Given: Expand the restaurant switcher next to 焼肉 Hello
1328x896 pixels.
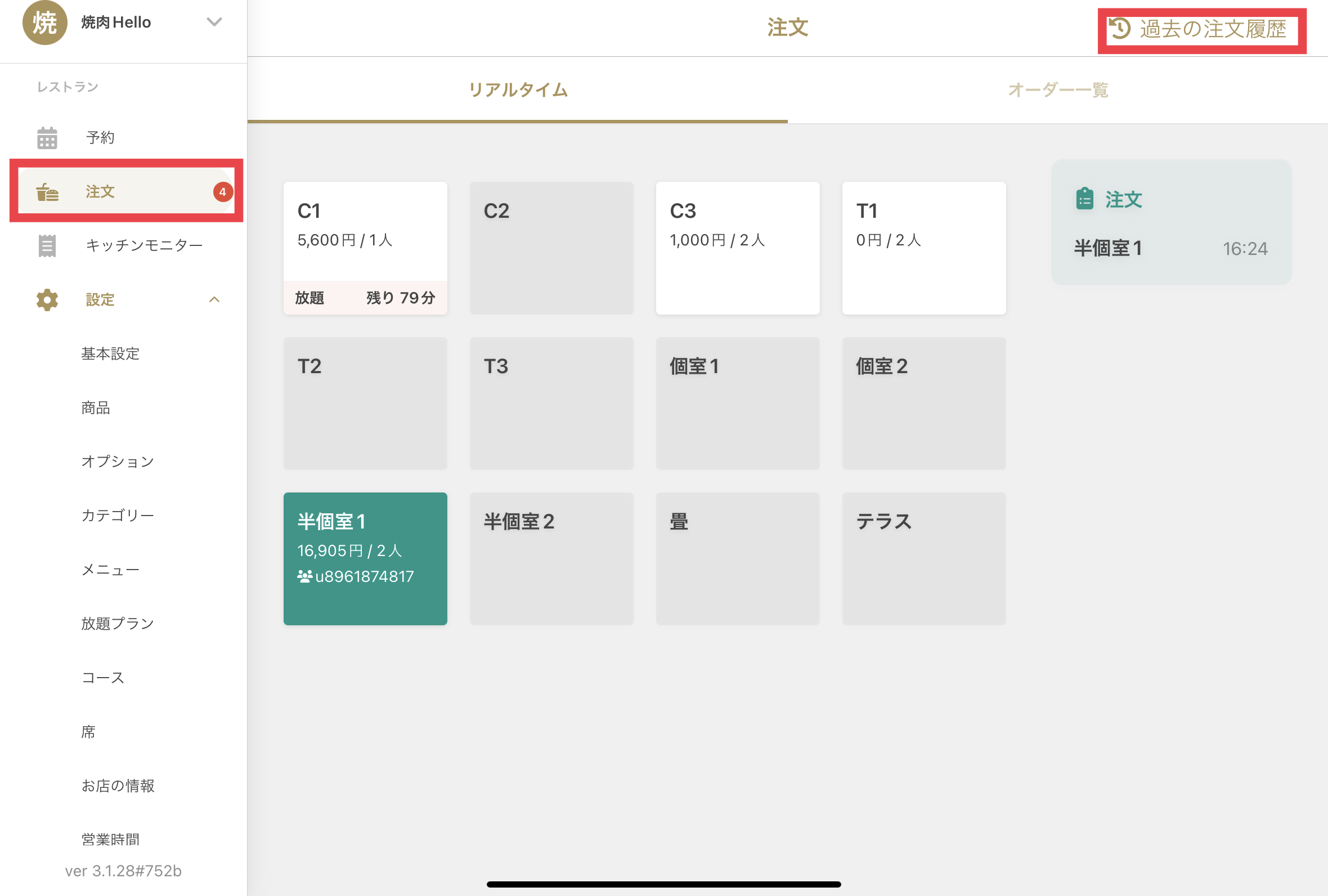Looking at the screenshot, I should coord(215,23).
